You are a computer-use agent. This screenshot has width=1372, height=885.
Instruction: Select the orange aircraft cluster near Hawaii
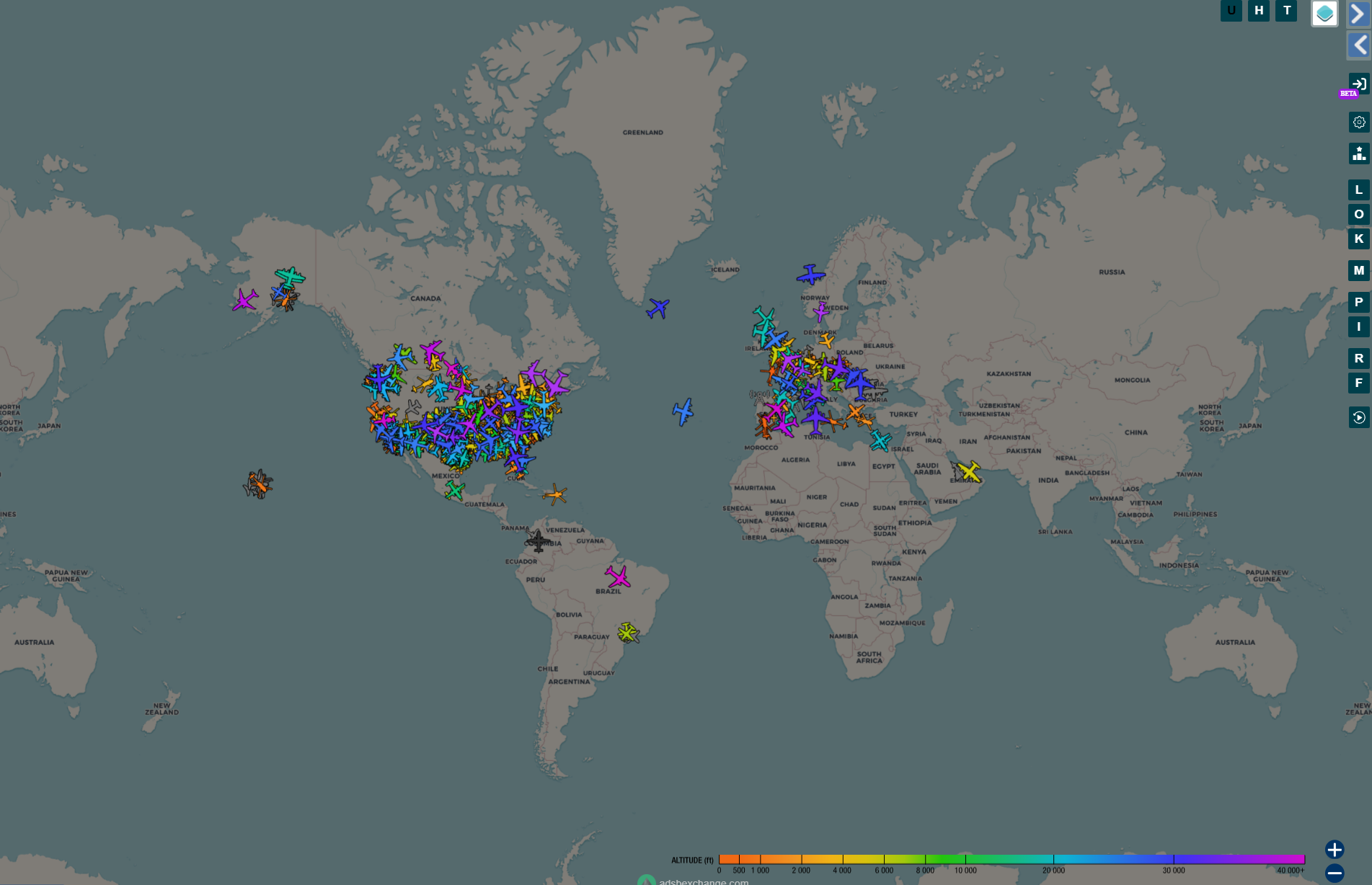coord(258,484)
